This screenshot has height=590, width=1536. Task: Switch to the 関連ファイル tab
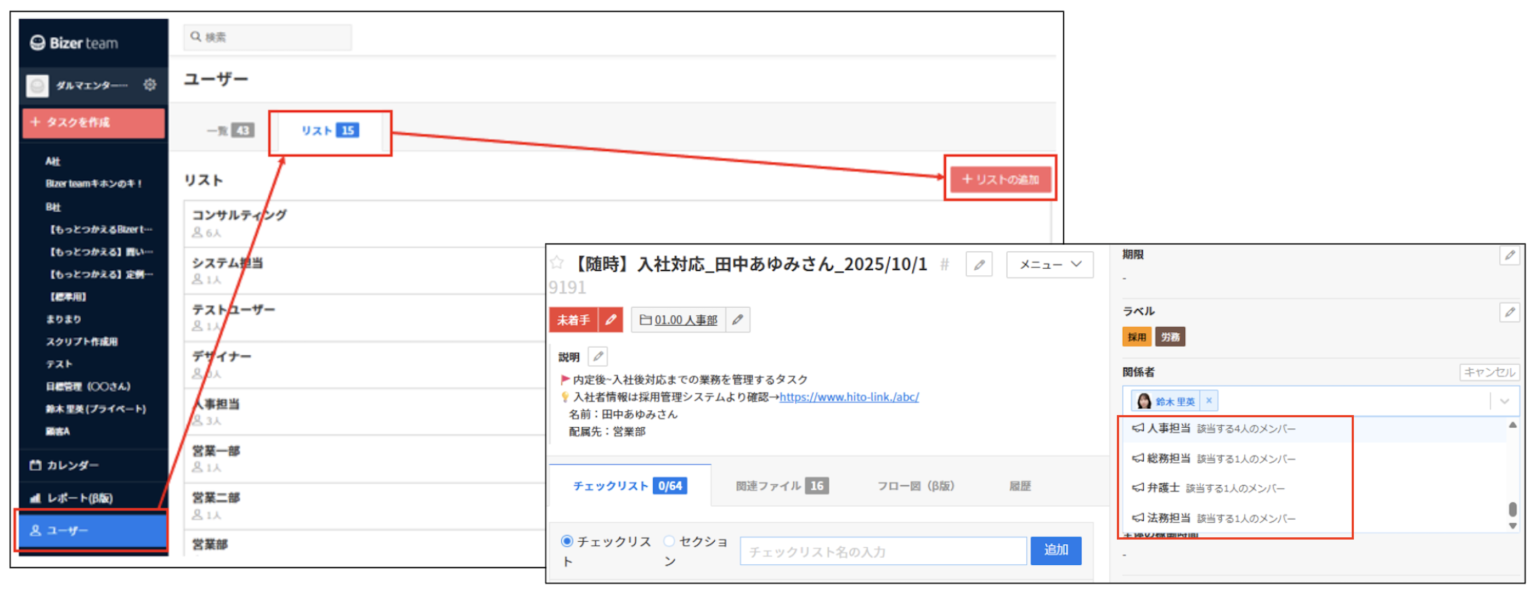coord(780,486)
